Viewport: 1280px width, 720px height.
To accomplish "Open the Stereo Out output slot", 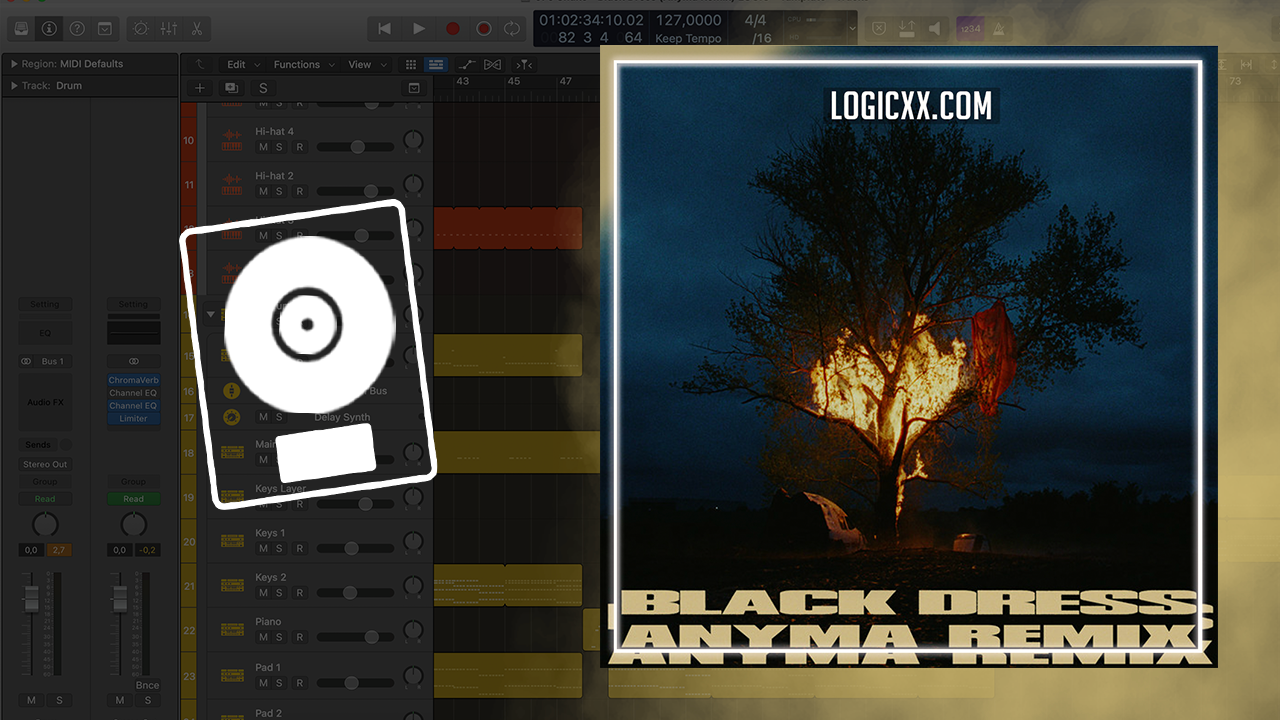I will [45, 465].
